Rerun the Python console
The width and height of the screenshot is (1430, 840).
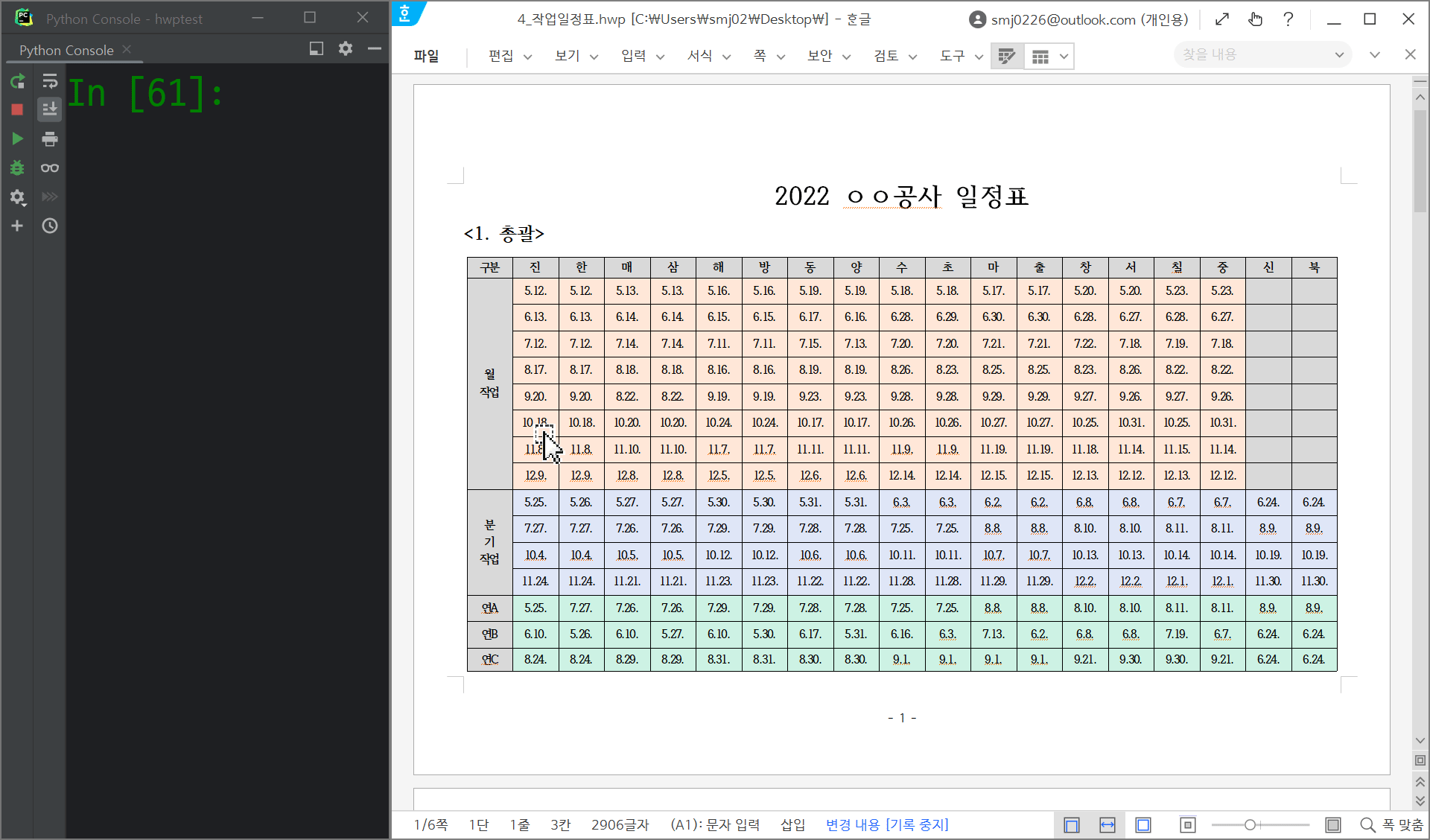click(x=17, y=81)
